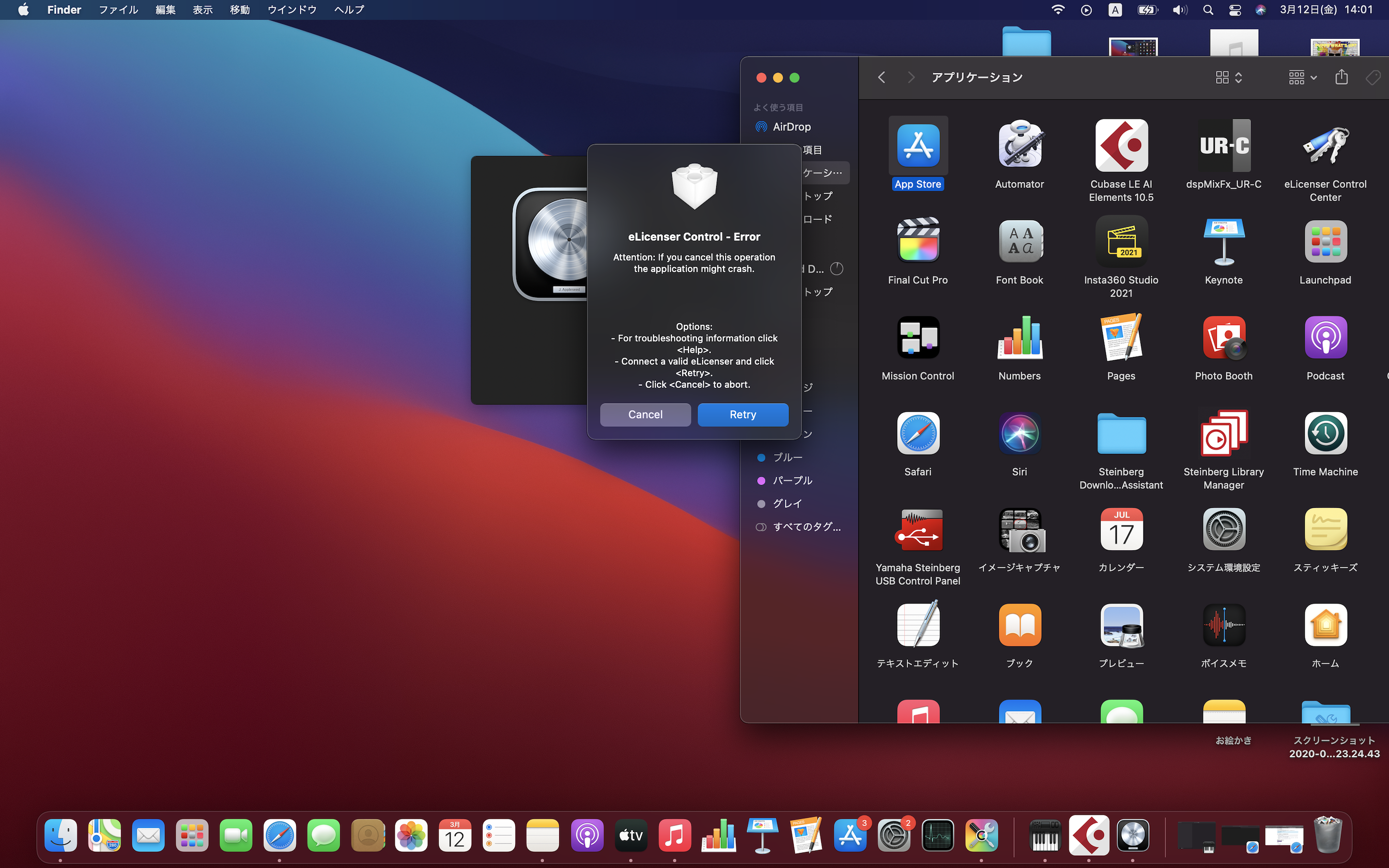
Task: Click the Finder share toolbar button
Action: click(x=1341, y=78)
